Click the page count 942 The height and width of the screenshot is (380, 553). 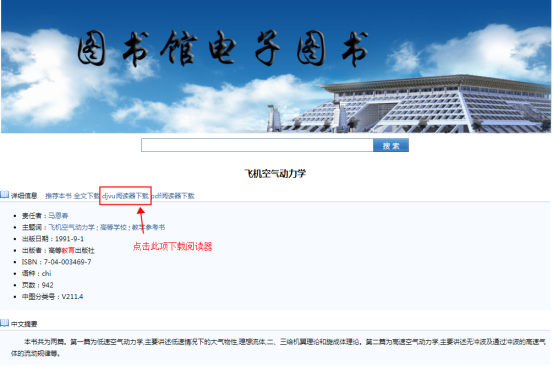point(47,285)
